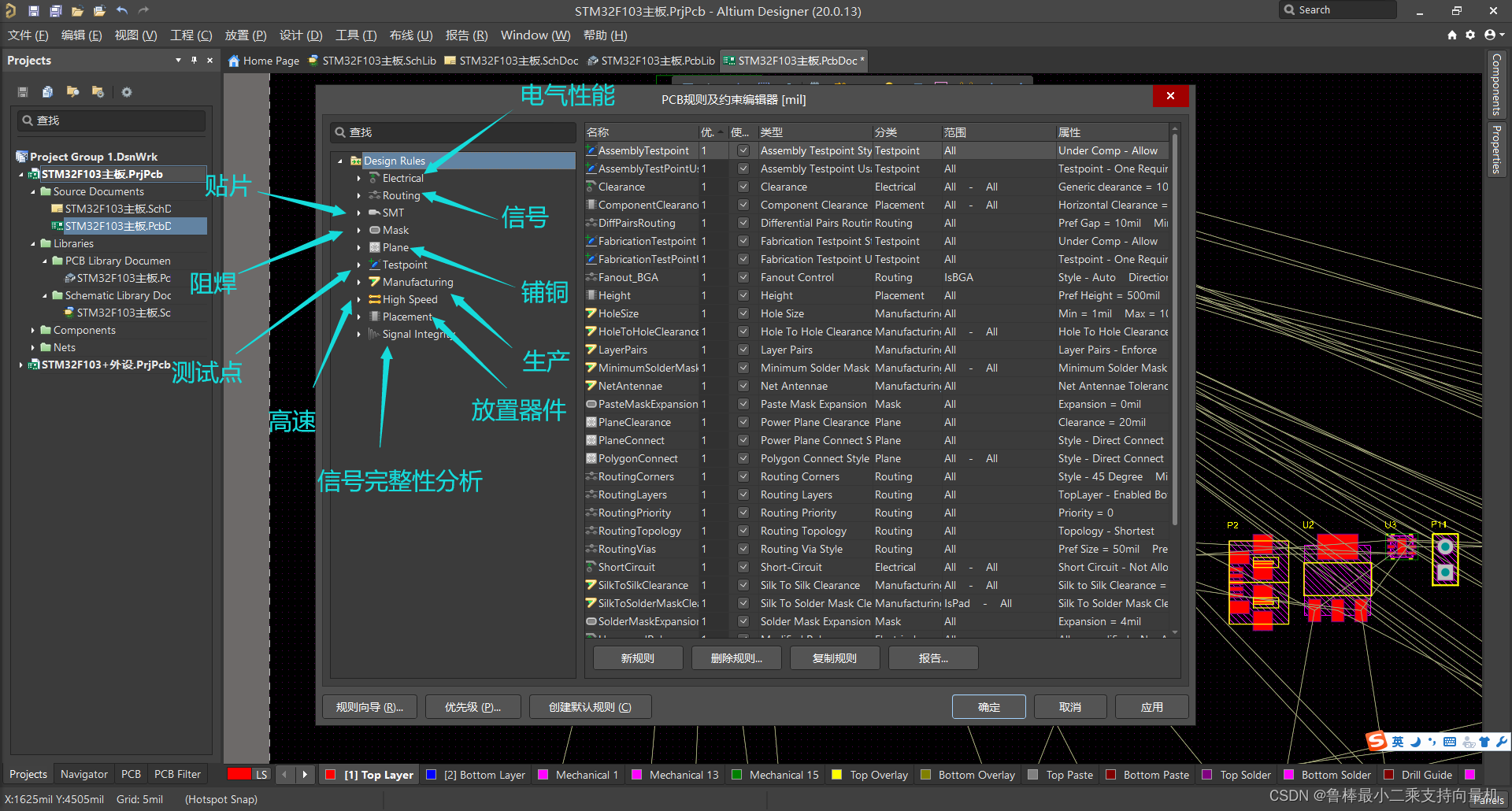Viewport: 1512px width, 811px height.
Task: Click the 新规则 button
Action: point(638,658)
